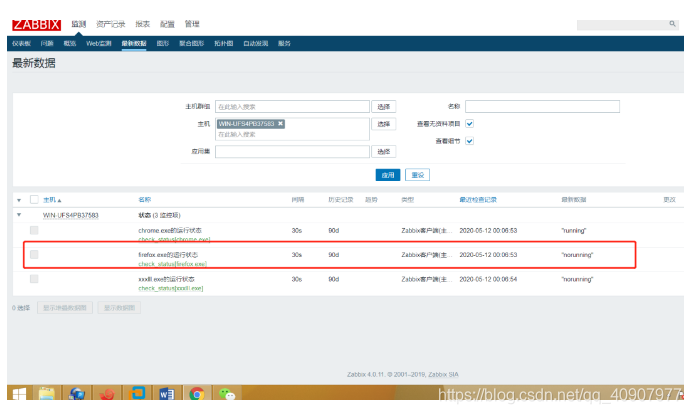Open the 监测 top menu
Screen dimensions: 692x414
pos(79,24)
